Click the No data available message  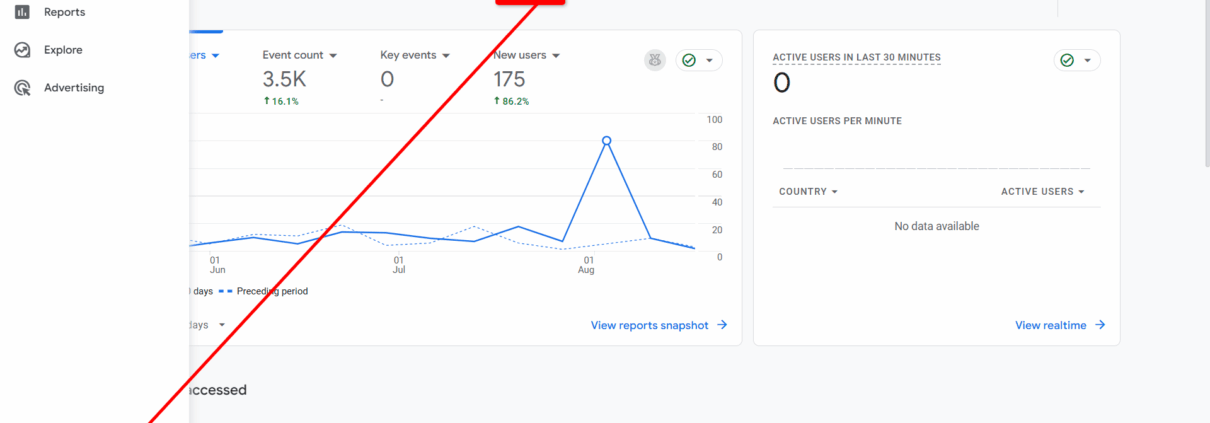coord(936,226)
